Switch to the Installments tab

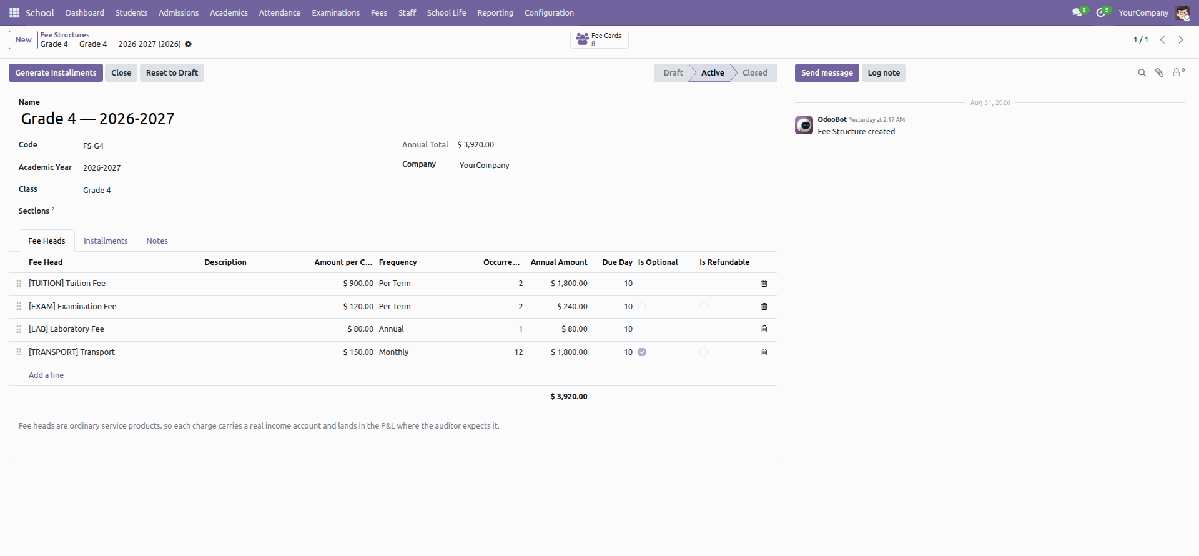tap(106, 241)
